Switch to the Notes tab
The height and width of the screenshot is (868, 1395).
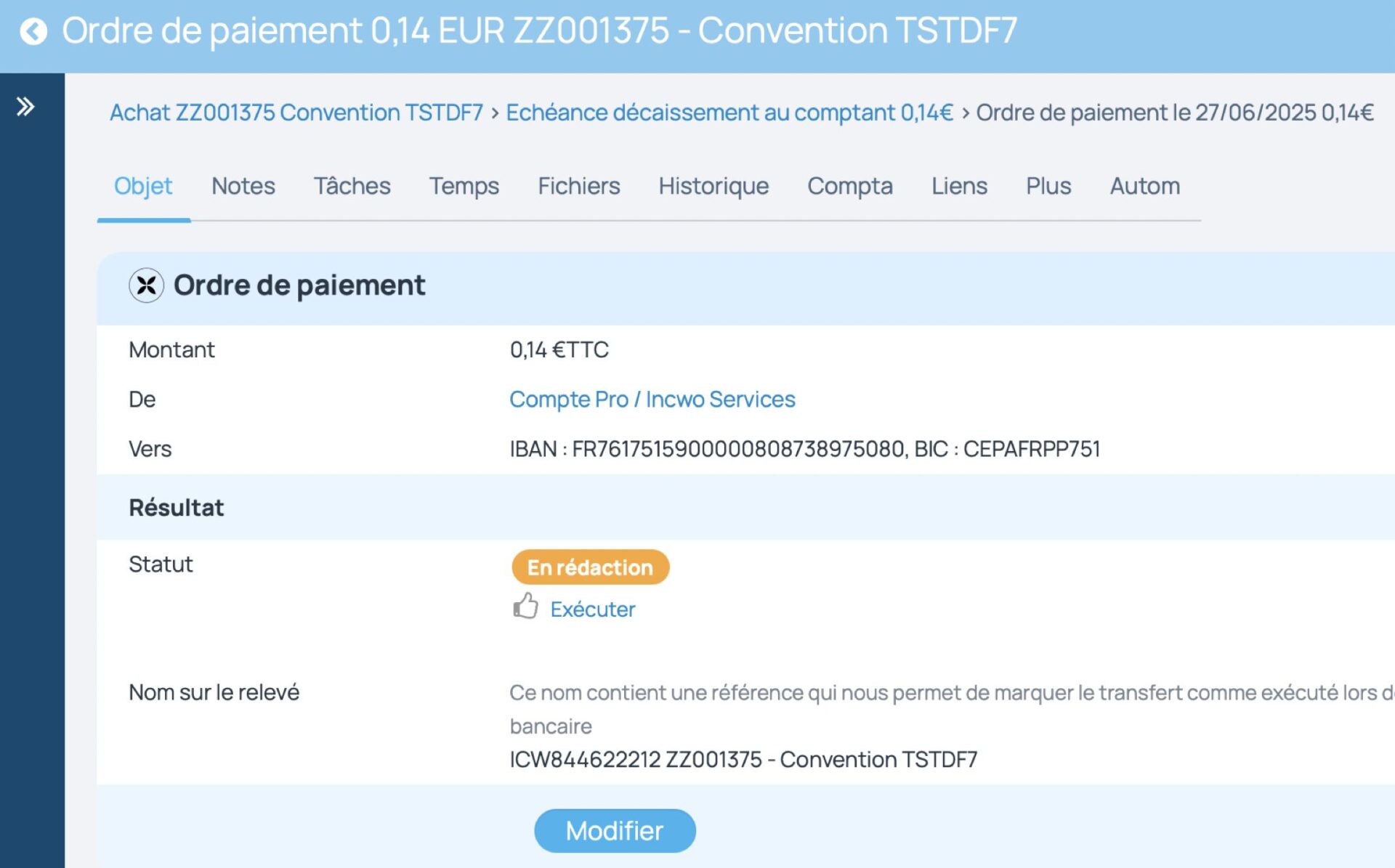[x=243, y=186]
